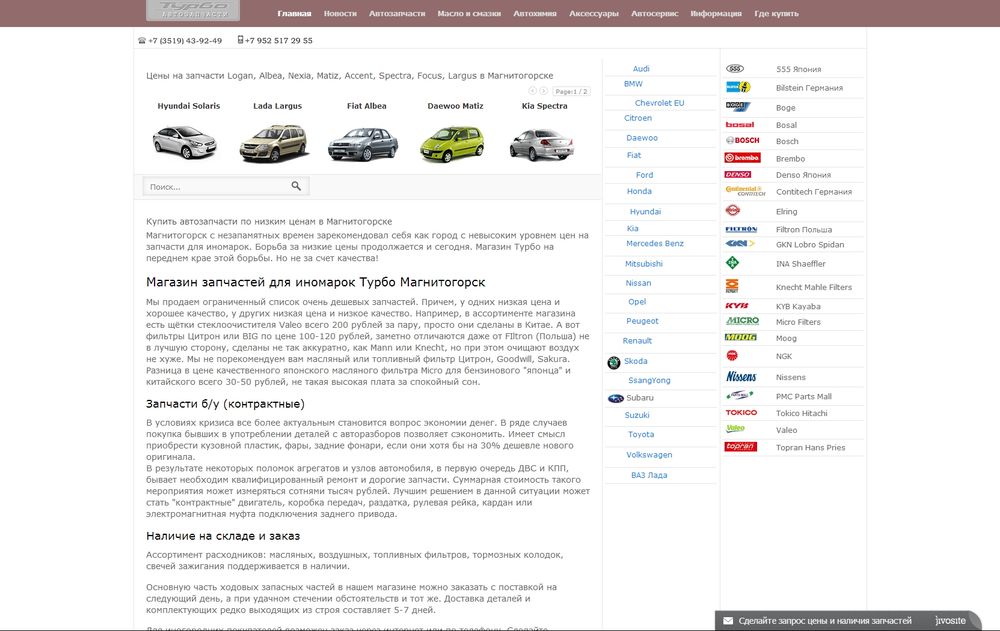Open the Автозапчасти menu item
Viewport: 1000px width, 631px height.
click(397, 13)
